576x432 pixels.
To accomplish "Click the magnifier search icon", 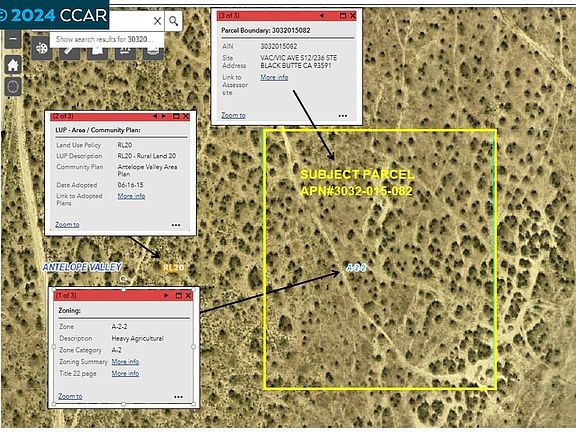I will pos(174,21).
